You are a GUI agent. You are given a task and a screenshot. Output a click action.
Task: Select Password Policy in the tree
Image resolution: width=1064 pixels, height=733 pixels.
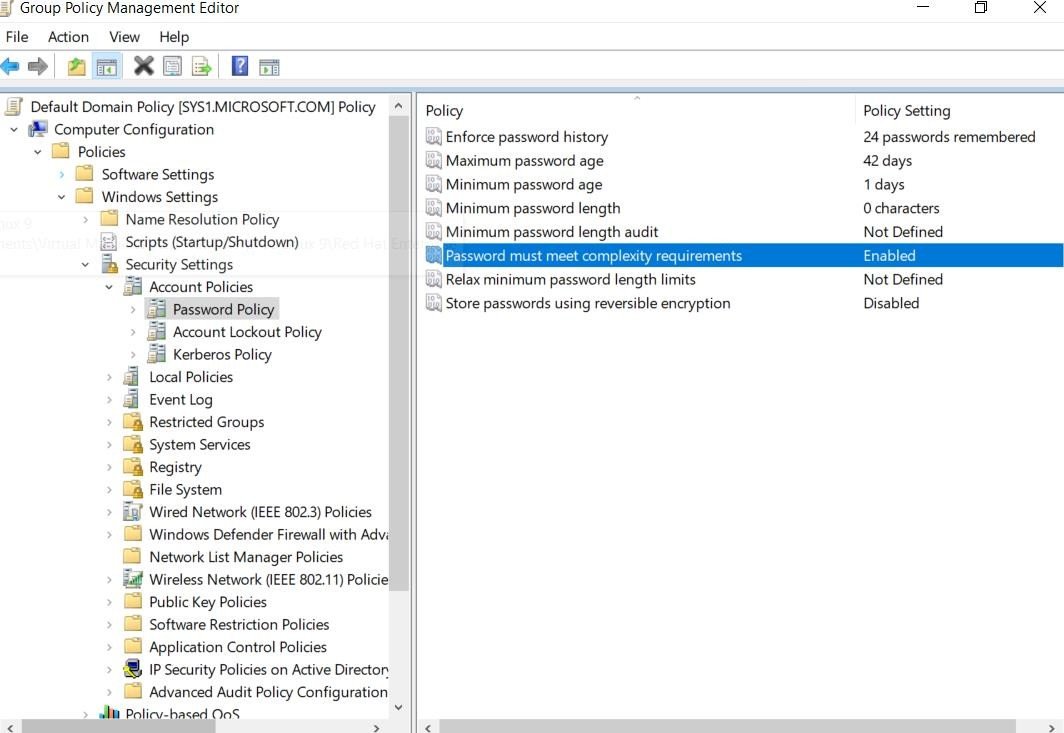pos(223,309)
